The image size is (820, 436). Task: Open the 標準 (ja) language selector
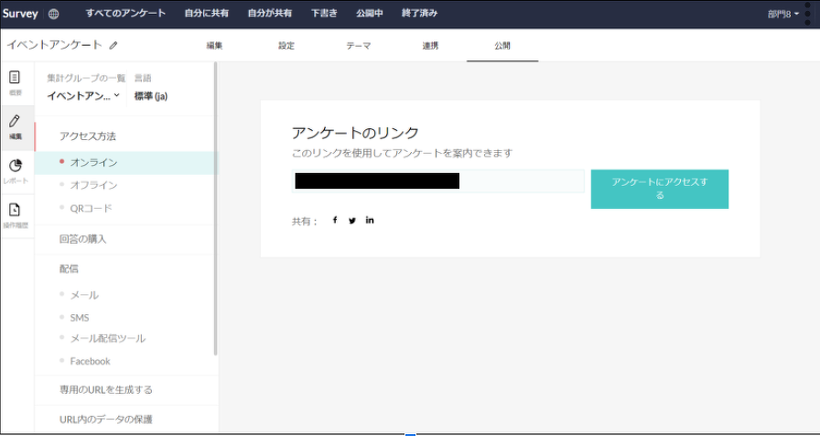coord(150,96)
